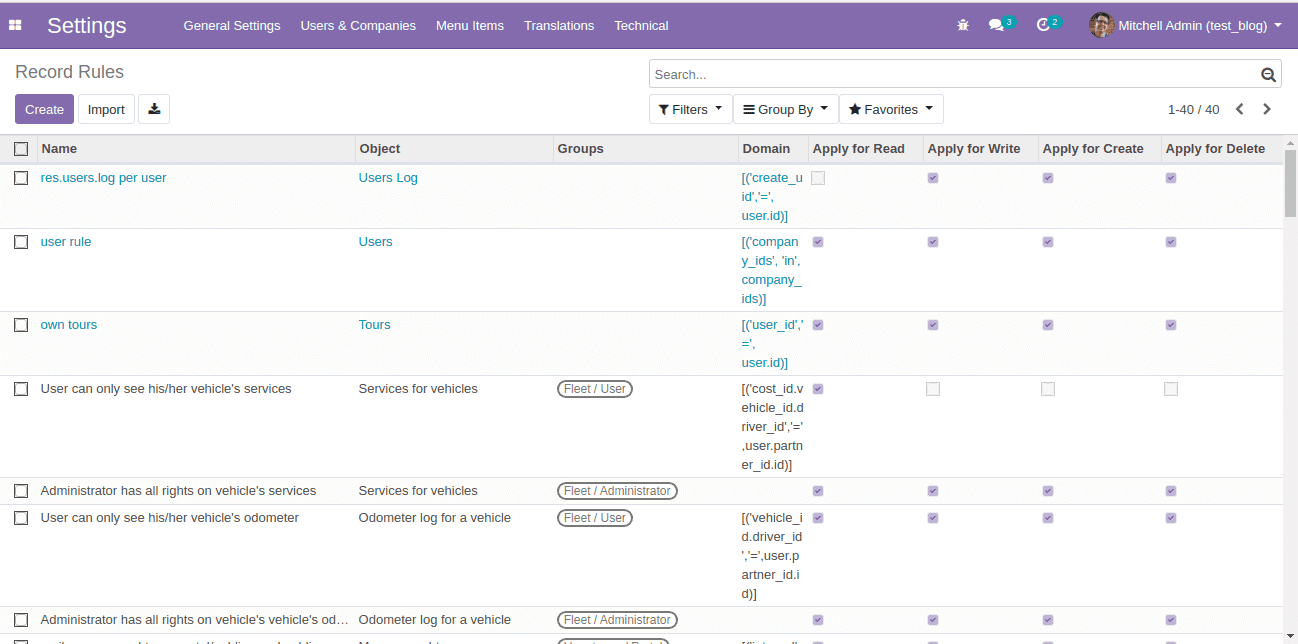Expand the Filters dropdown
Screen dimensions: 1298x644
coord(690,109)
